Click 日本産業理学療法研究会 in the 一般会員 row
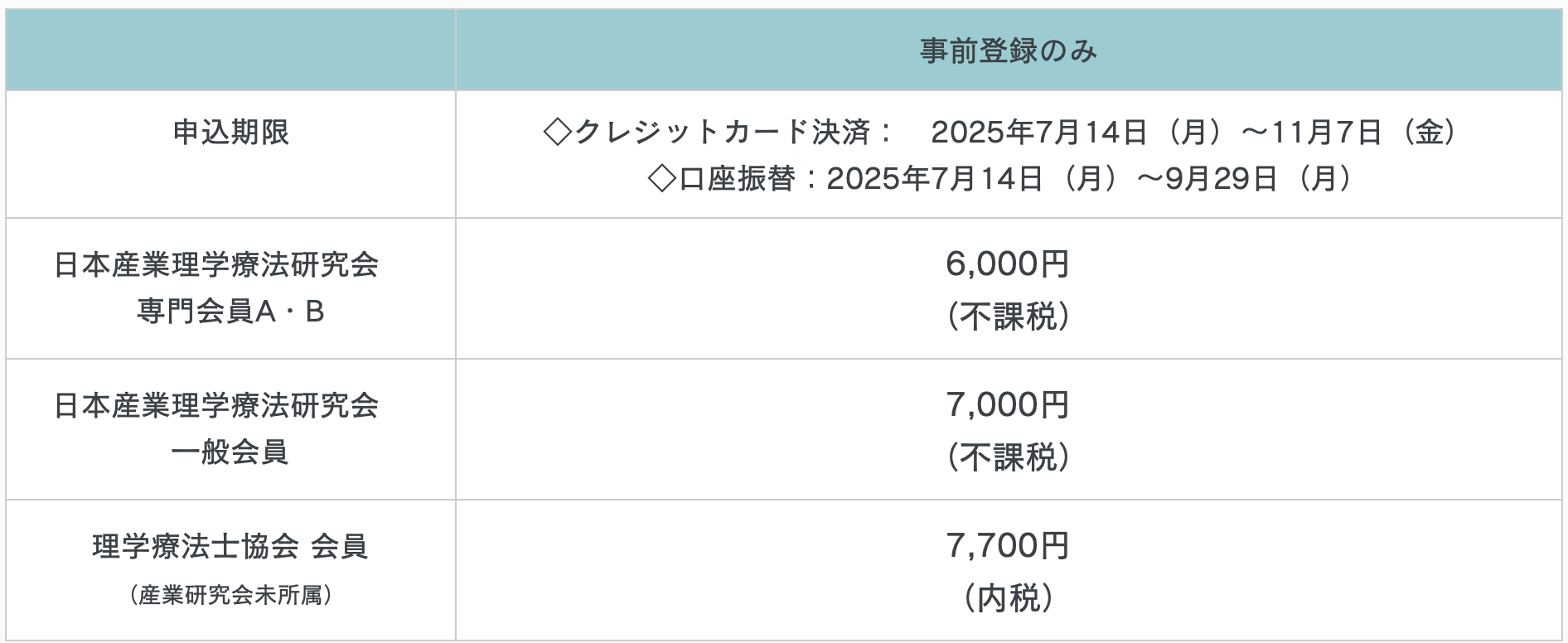Viewport: 1568px width, 643px height. [x=216, y=406]
